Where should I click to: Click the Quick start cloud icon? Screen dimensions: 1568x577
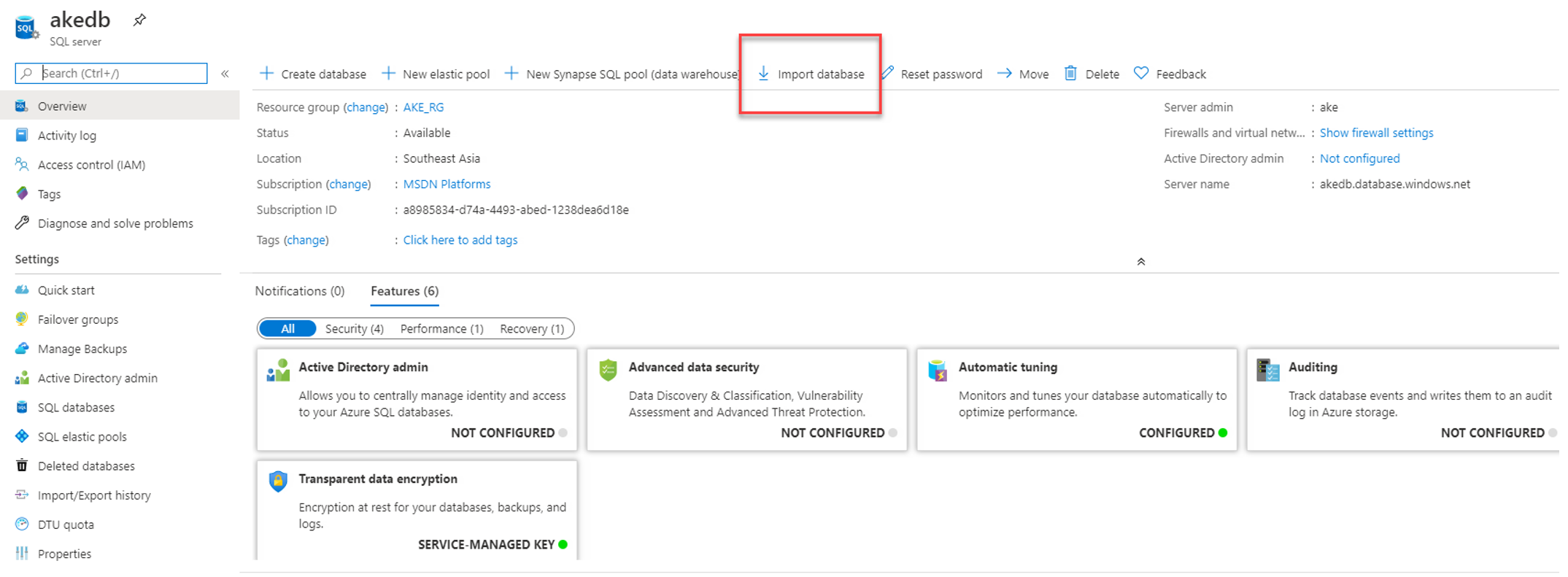[x=22, y=290]
